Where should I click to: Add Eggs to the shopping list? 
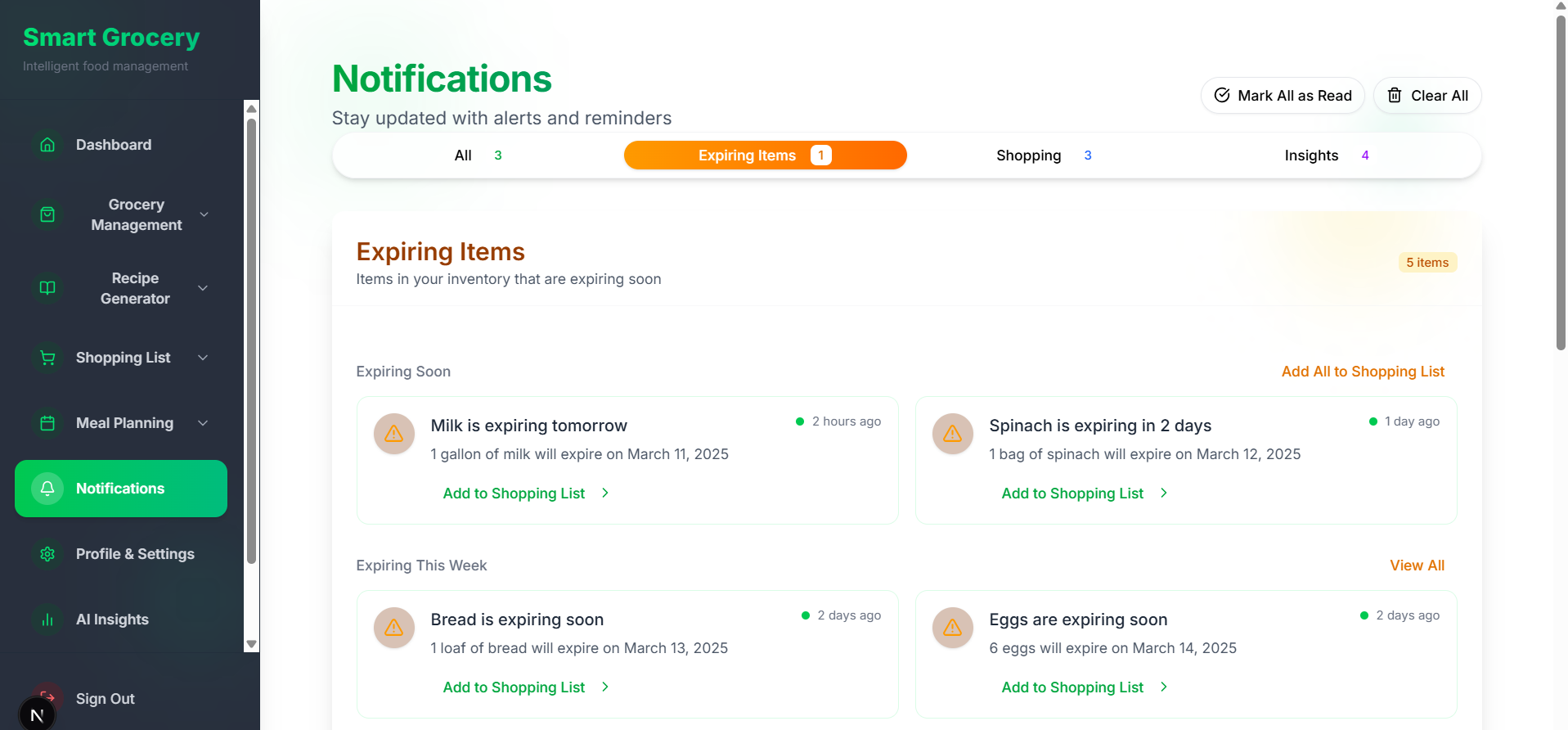click(1085, 687)
